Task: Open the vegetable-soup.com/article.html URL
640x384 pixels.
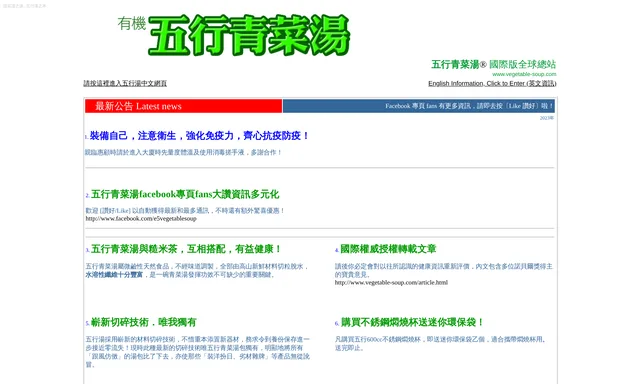Action: (x=391, y=282)
